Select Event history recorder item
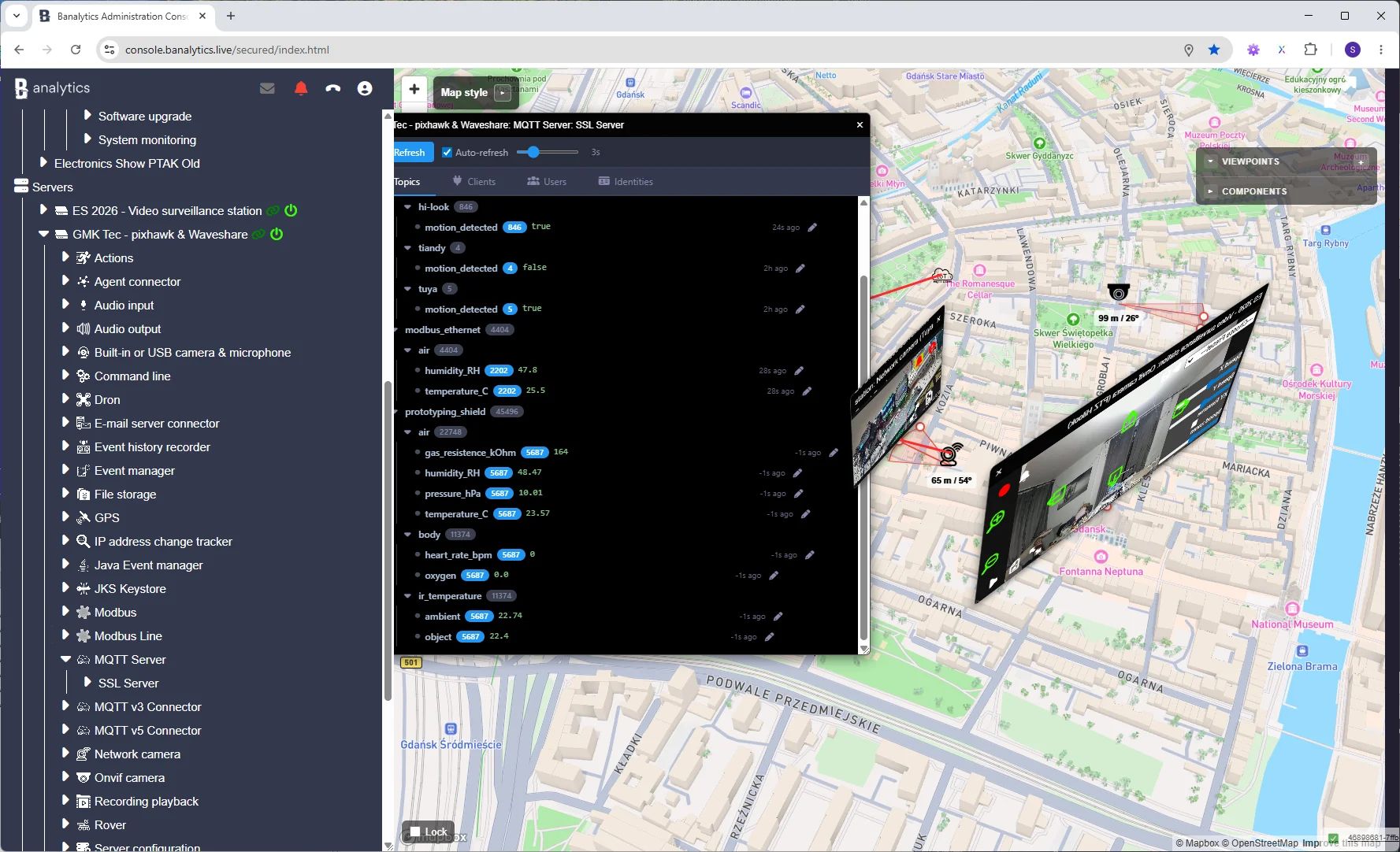Image resolution: width=1400 pixels, height=852 pixels. 152,446
